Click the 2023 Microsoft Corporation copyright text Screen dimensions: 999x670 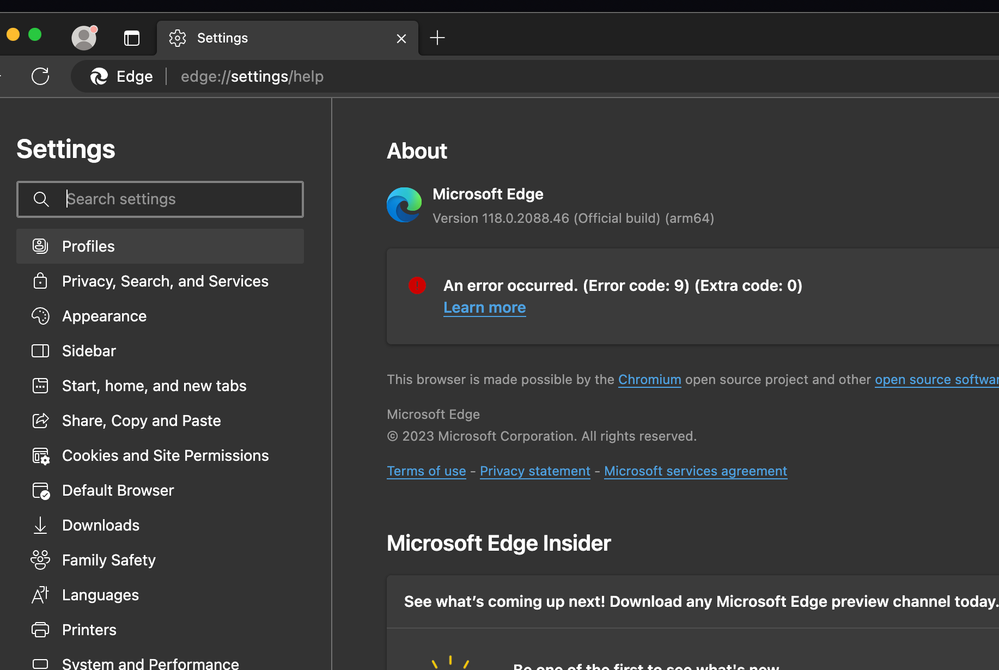coord(542,436)
